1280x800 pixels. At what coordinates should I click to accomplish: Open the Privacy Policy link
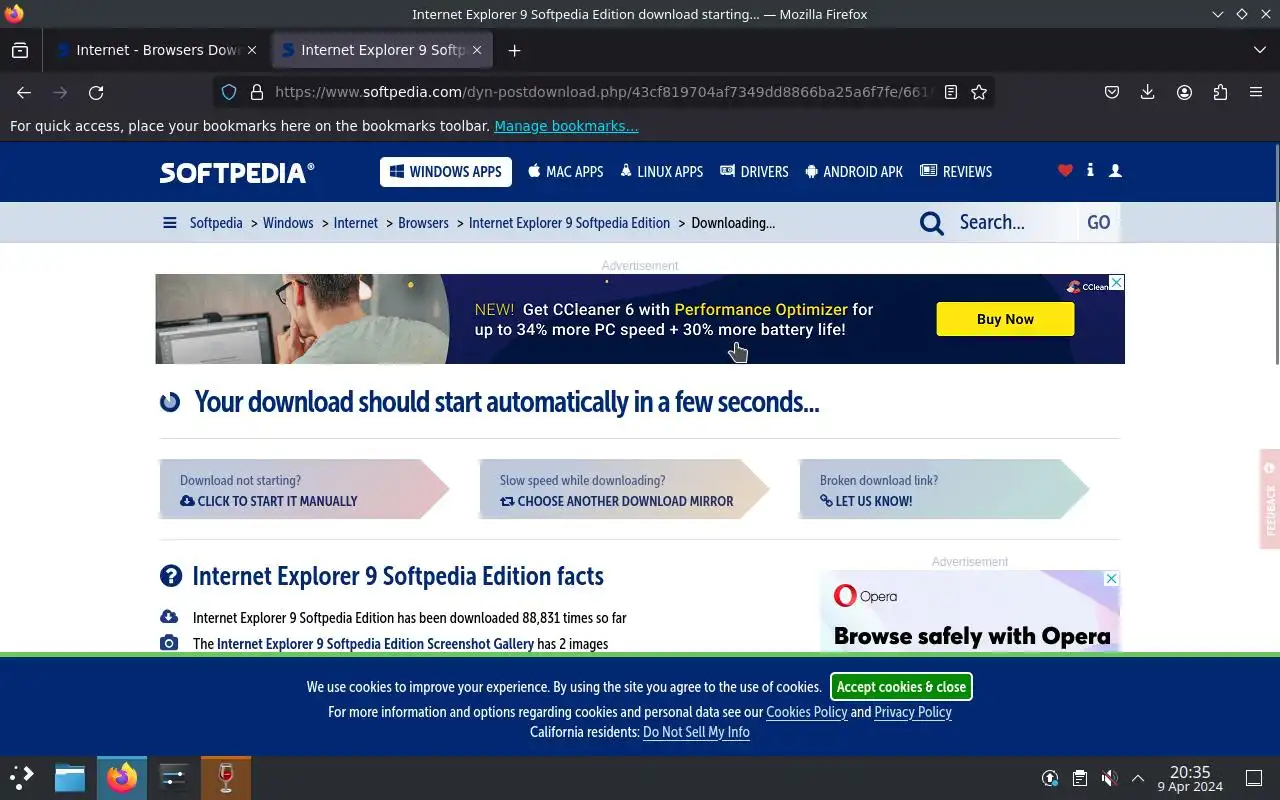913,712
